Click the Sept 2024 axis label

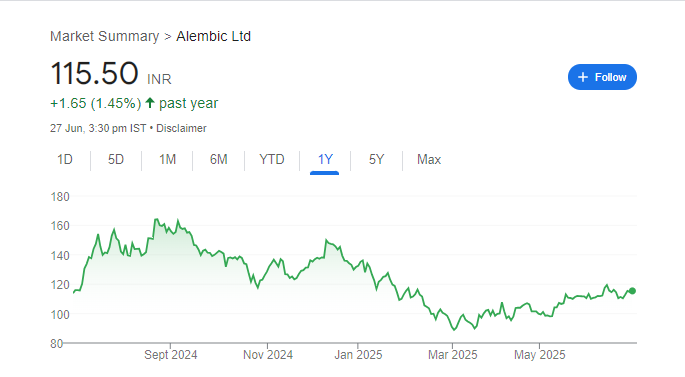pos(171,355)
